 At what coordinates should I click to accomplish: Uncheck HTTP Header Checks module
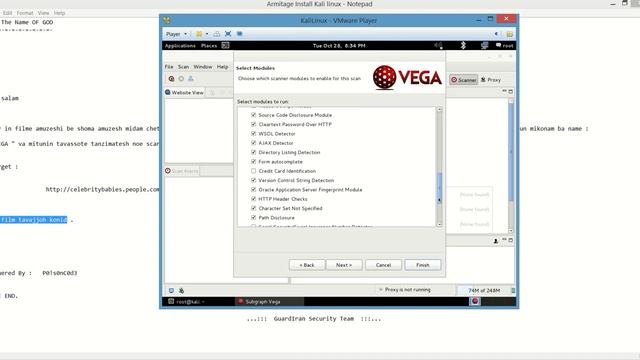click(x=253, y=199)
